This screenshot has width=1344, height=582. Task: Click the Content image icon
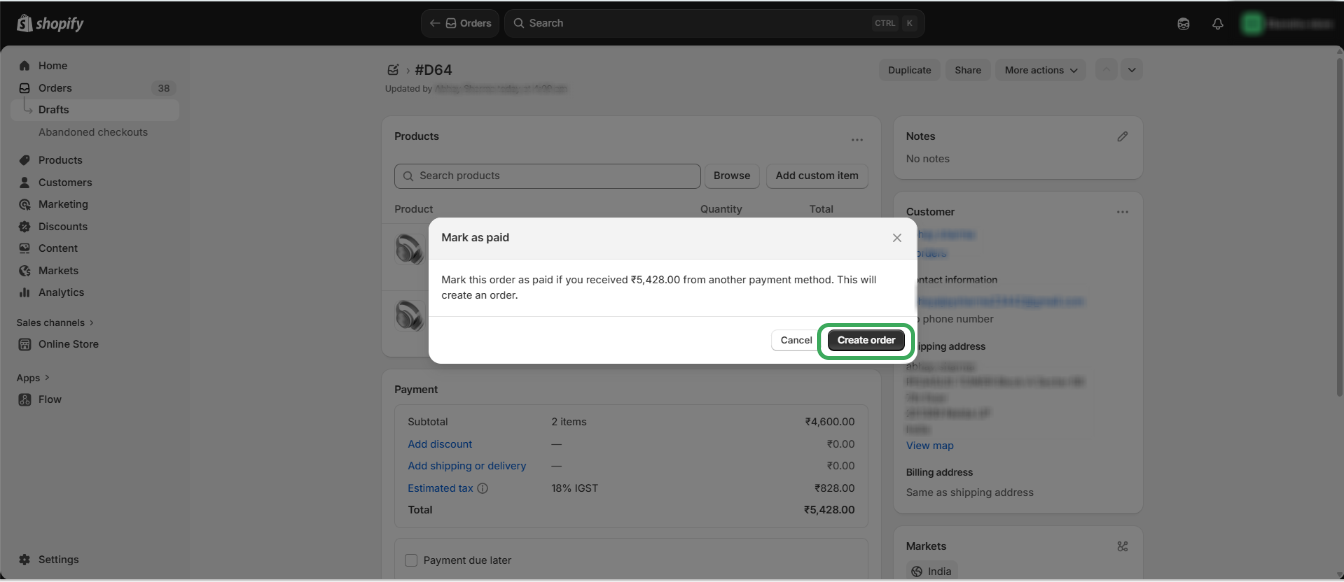(25, 248)
